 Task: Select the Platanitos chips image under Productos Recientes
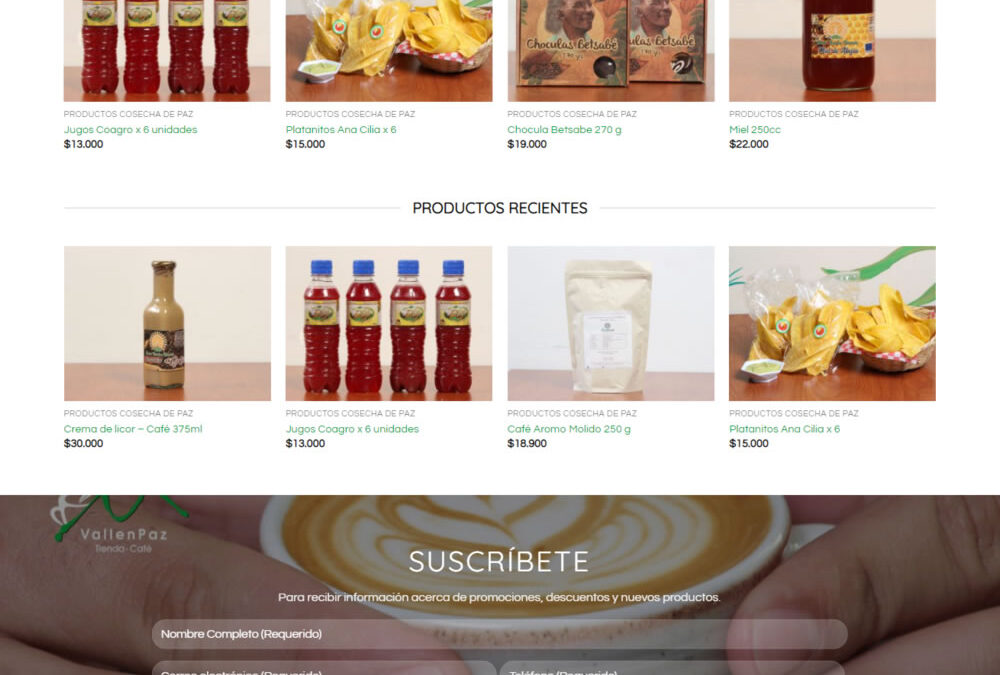[832, 323]
